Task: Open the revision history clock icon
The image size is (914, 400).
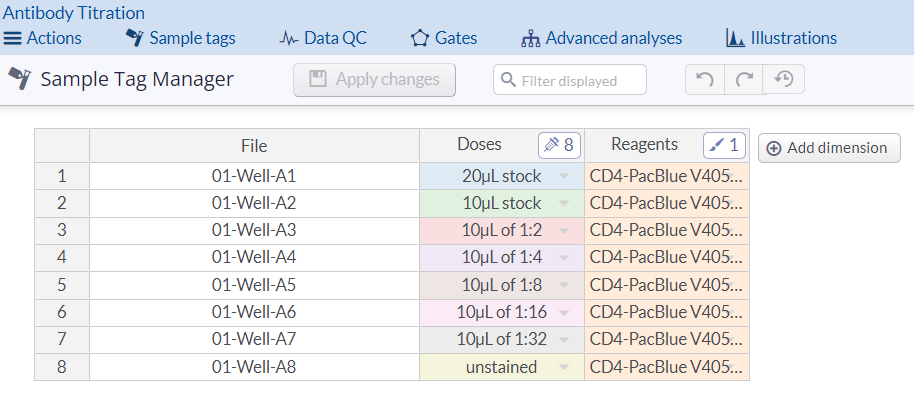Action: [783, 80]
